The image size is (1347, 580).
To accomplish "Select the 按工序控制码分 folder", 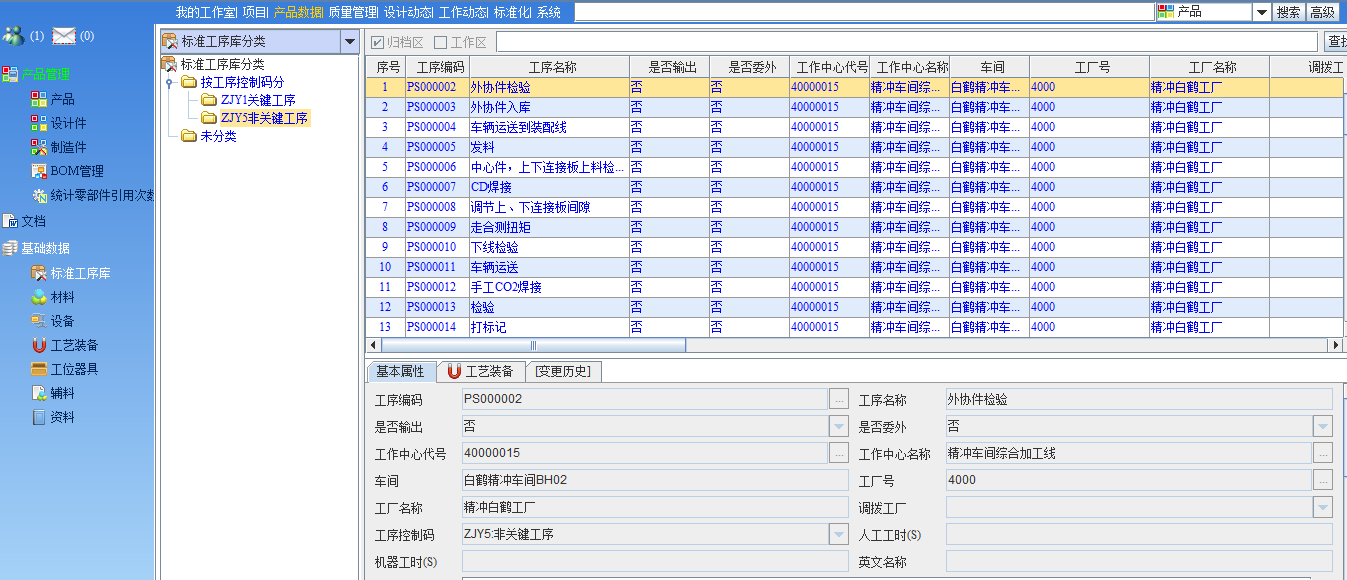I will pyautogui.click(x=242, y=82).
